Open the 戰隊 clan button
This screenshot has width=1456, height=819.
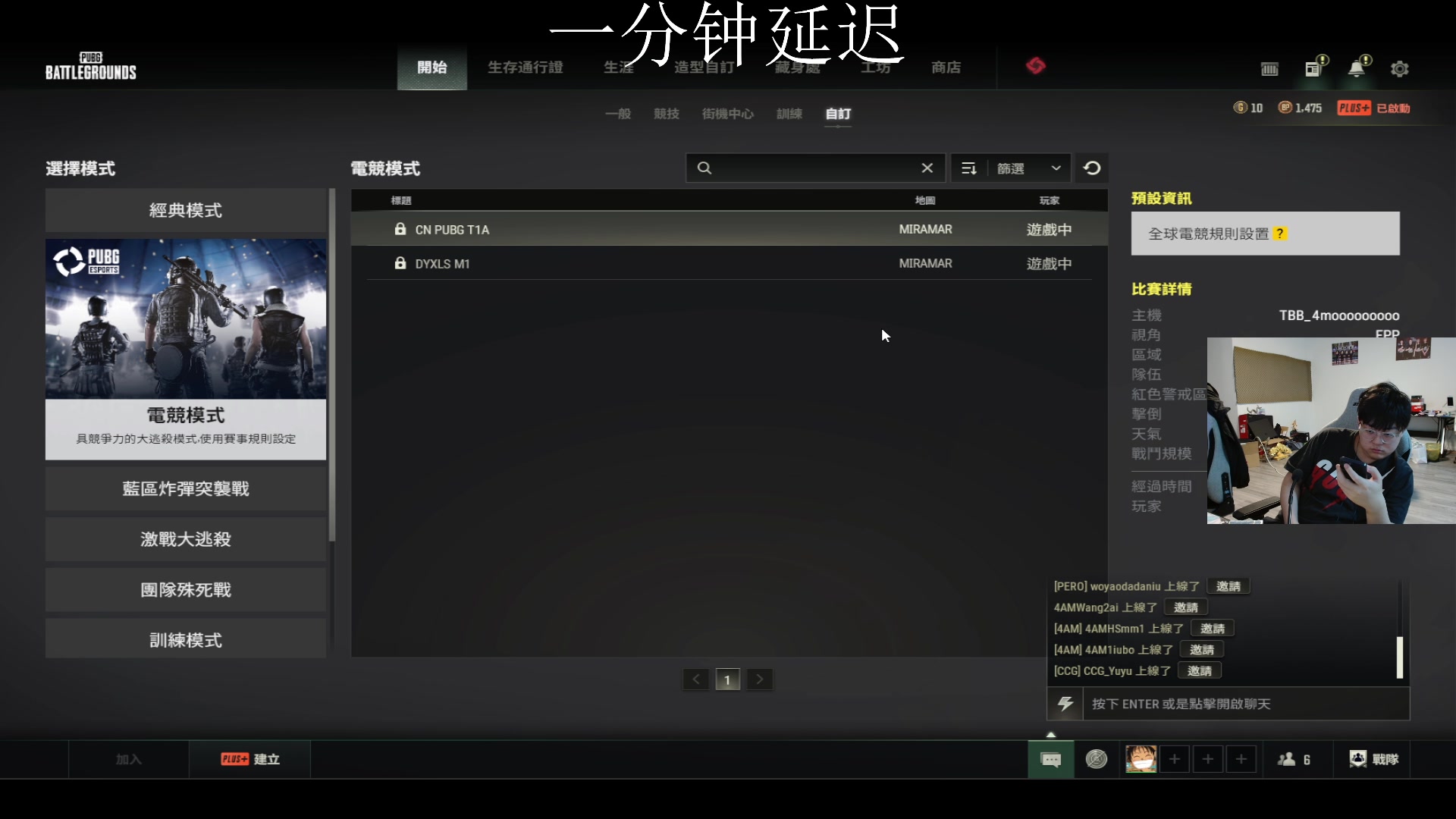click(x=1373, y=759)
